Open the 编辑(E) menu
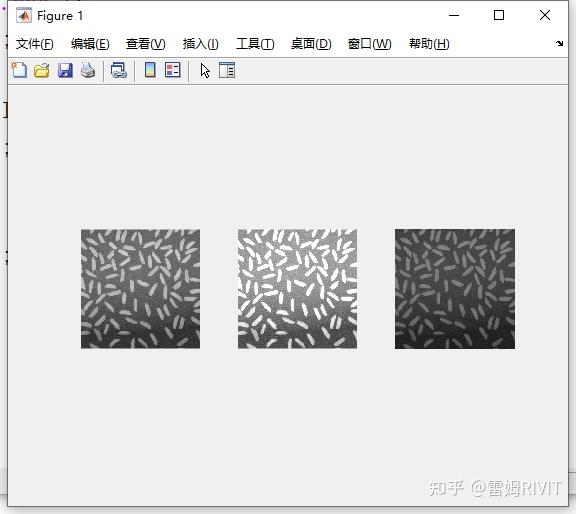The width and height of the screenshot is (576, 514). pos(90,44)
